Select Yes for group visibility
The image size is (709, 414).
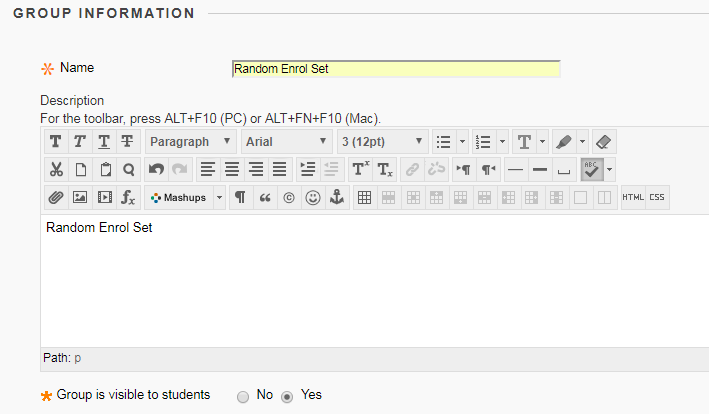[x=287, y=397]
